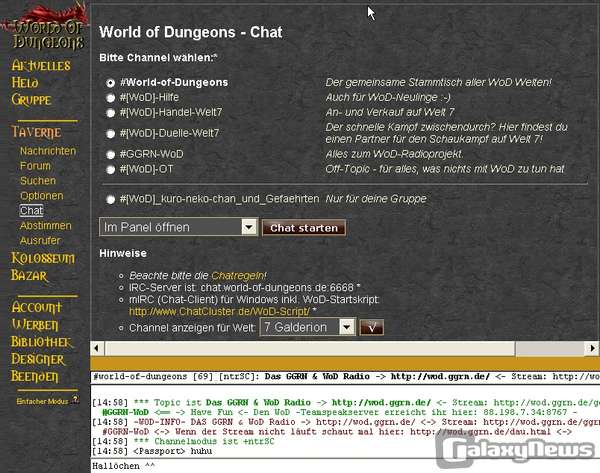Viewport: 600px width, 473px height.
Task: Open the 'Im Panel öffnen' dropdown
Action: click(178, 227)
